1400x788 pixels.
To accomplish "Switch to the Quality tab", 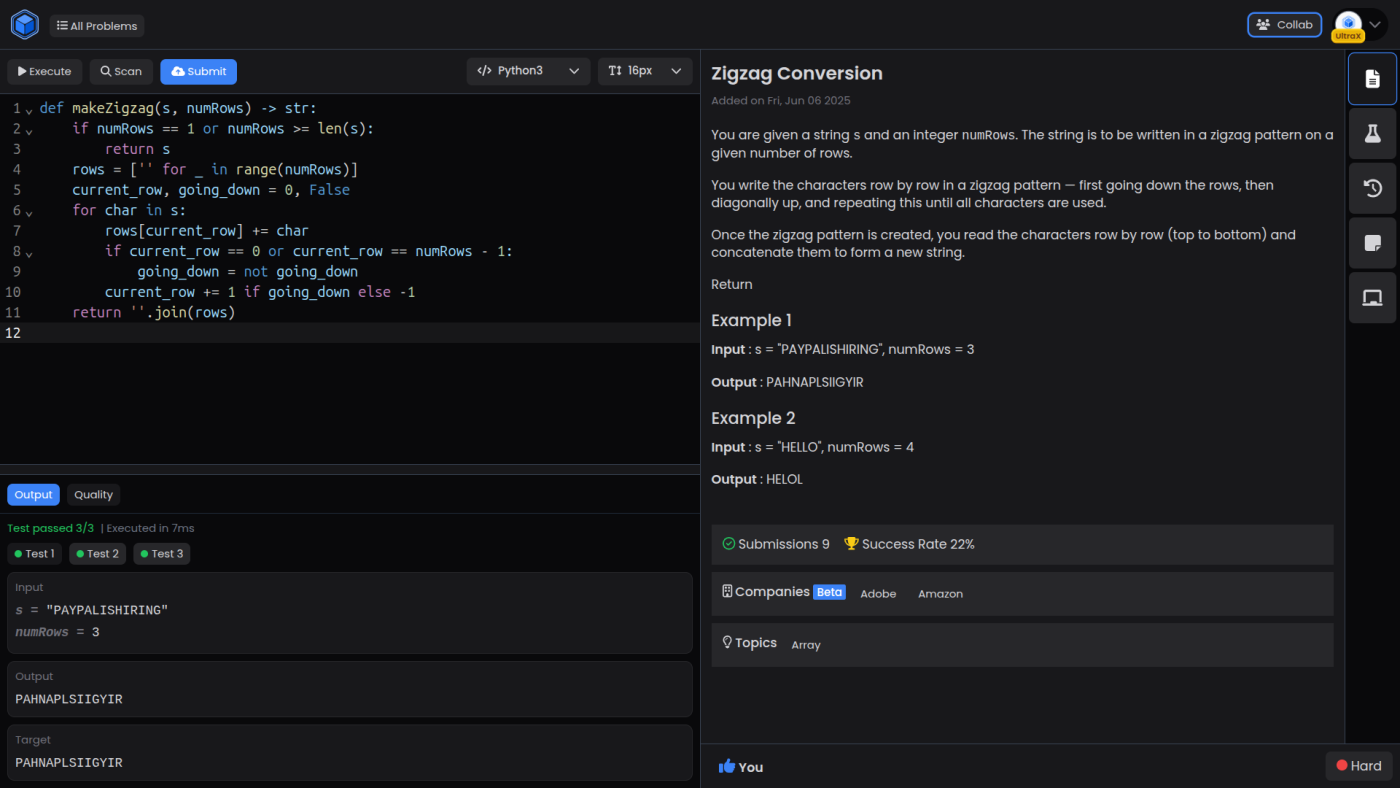I will click(x=93, y=495).
